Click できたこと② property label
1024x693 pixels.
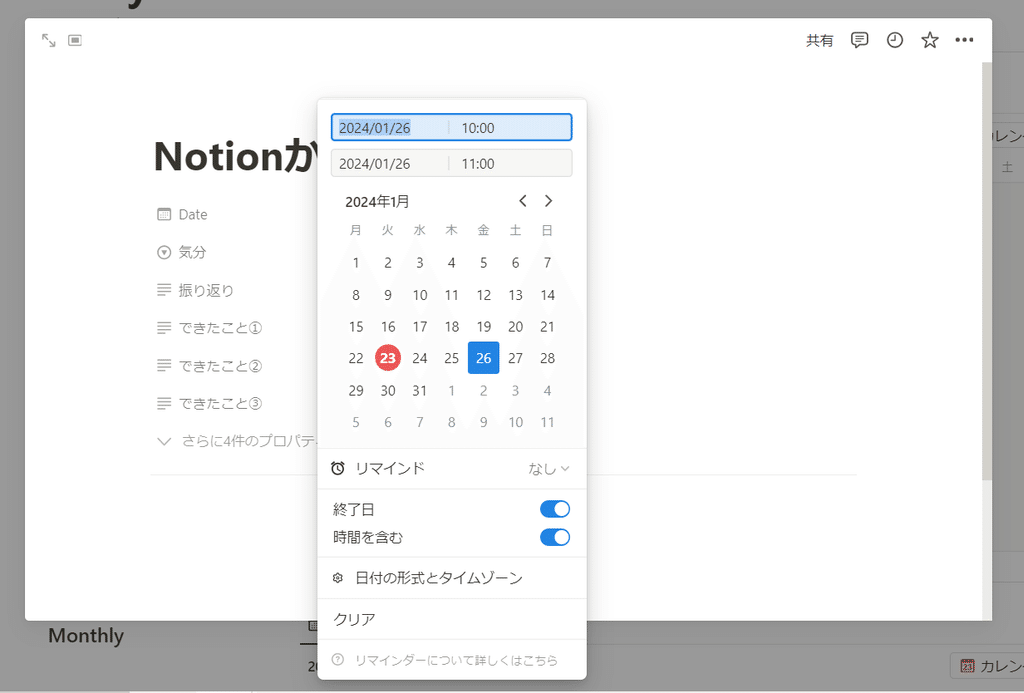(220, 366)
